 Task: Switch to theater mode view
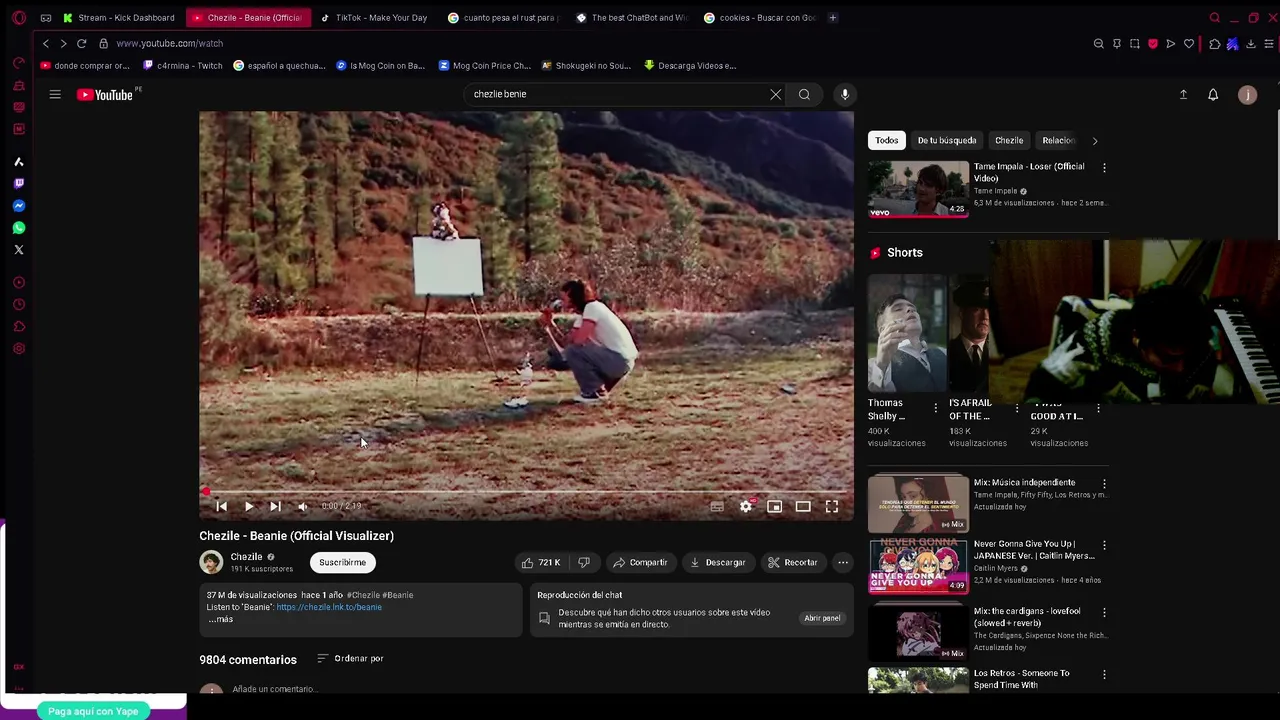coord(803,507)
